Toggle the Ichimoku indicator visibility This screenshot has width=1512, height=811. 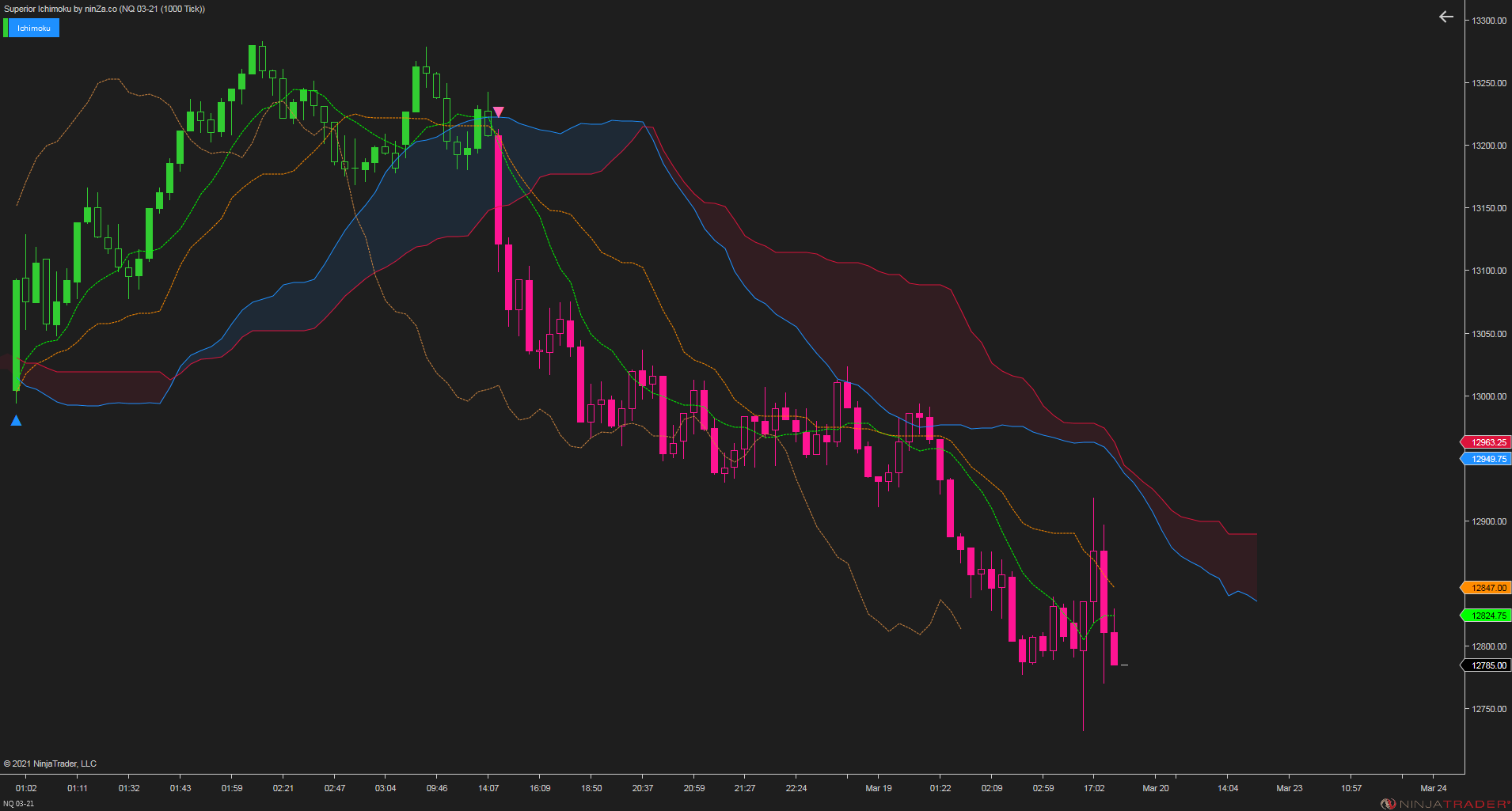(35, 28)
